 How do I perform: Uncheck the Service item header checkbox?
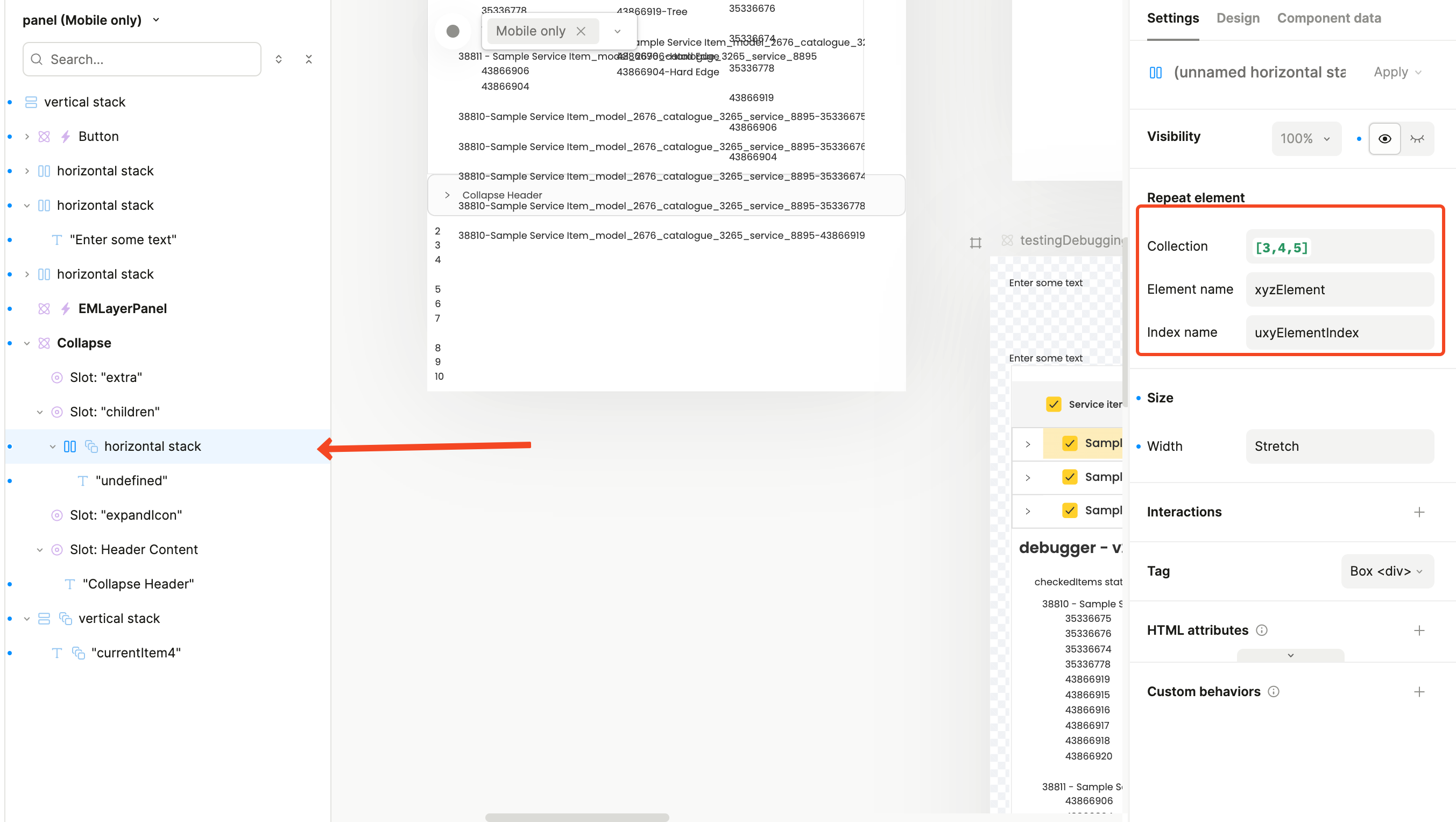(x=1054, y=405)
